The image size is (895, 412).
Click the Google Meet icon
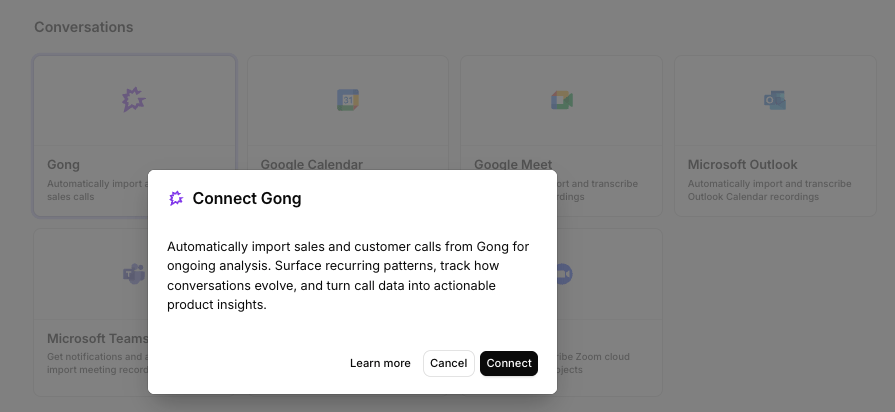click(x=562, y=100)
